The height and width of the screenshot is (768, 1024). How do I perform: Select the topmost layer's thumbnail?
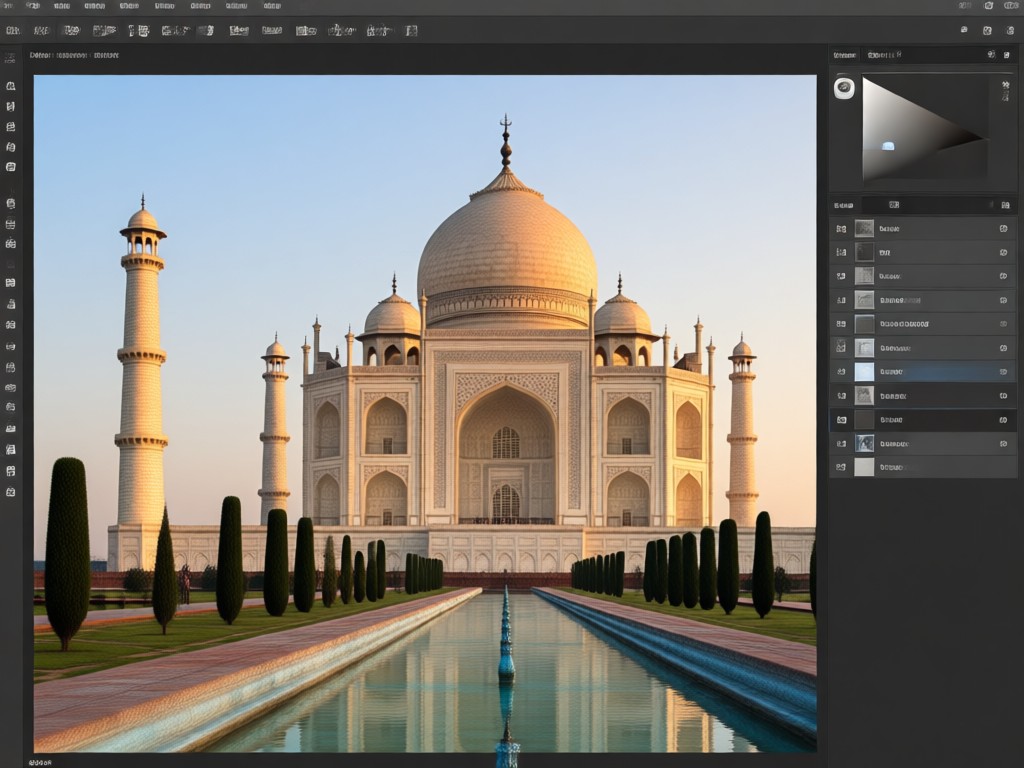click(864, 228)
